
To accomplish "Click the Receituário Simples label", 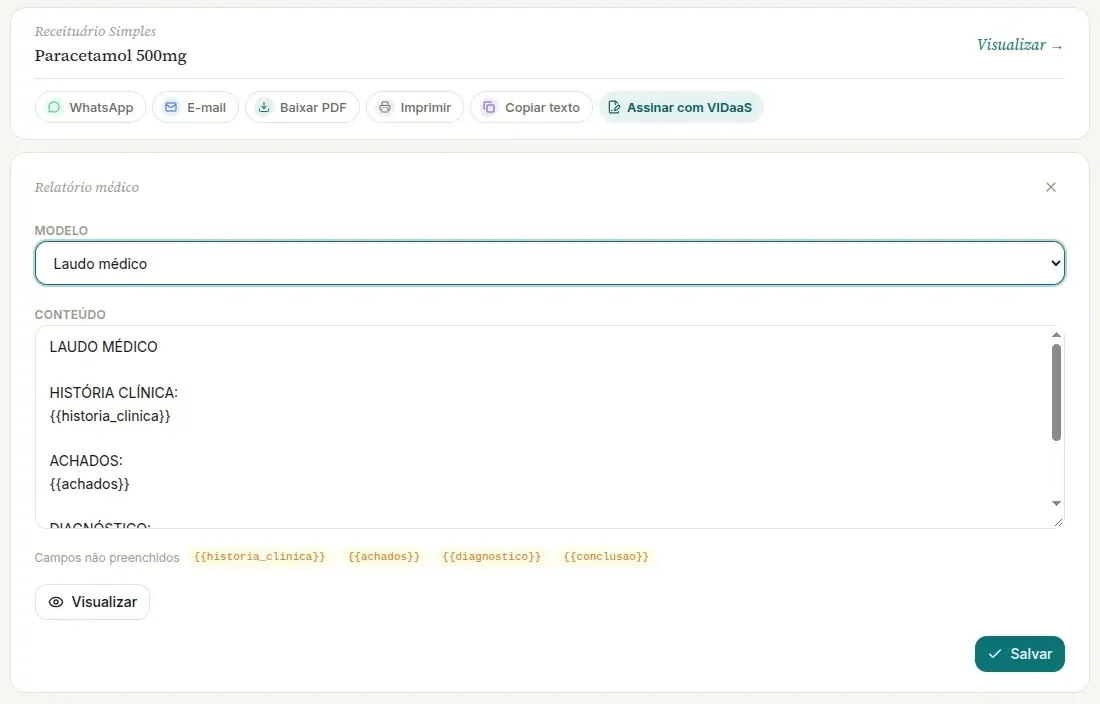I will point(95,31).
